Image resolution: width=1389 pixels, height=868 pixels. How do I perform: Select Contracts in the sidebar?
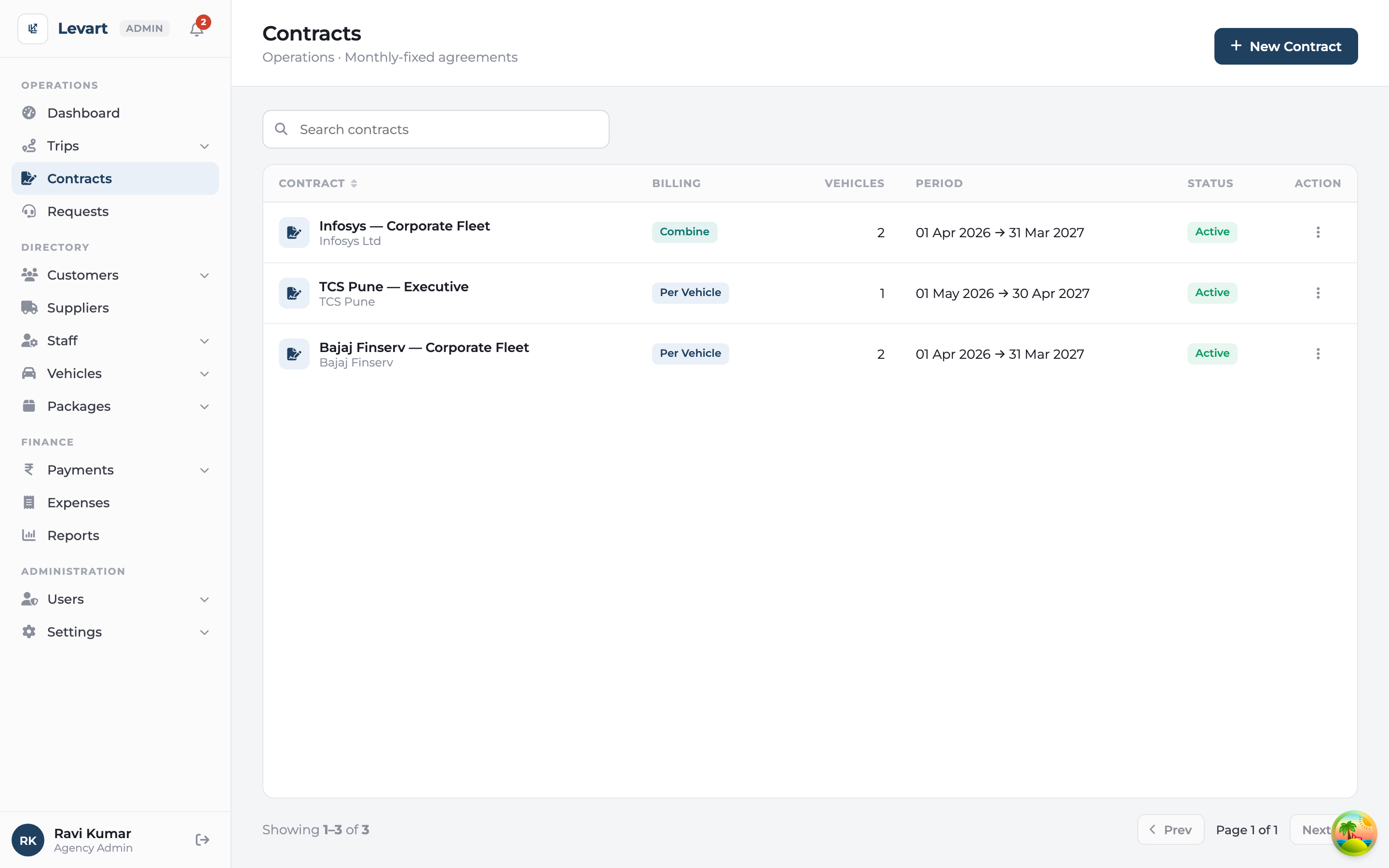115,178
